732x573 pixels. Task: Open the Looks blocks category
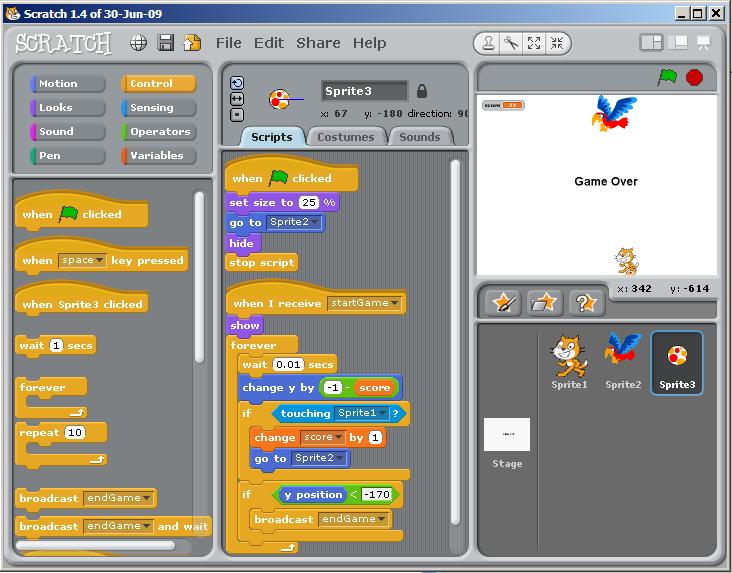pyautogui.click(x=68, y=107)
